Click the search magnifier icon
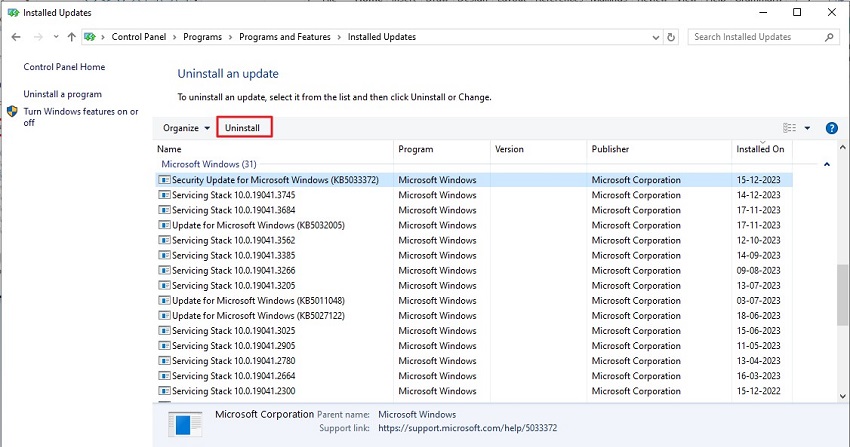850x447 pixels. tap(829, 37)
